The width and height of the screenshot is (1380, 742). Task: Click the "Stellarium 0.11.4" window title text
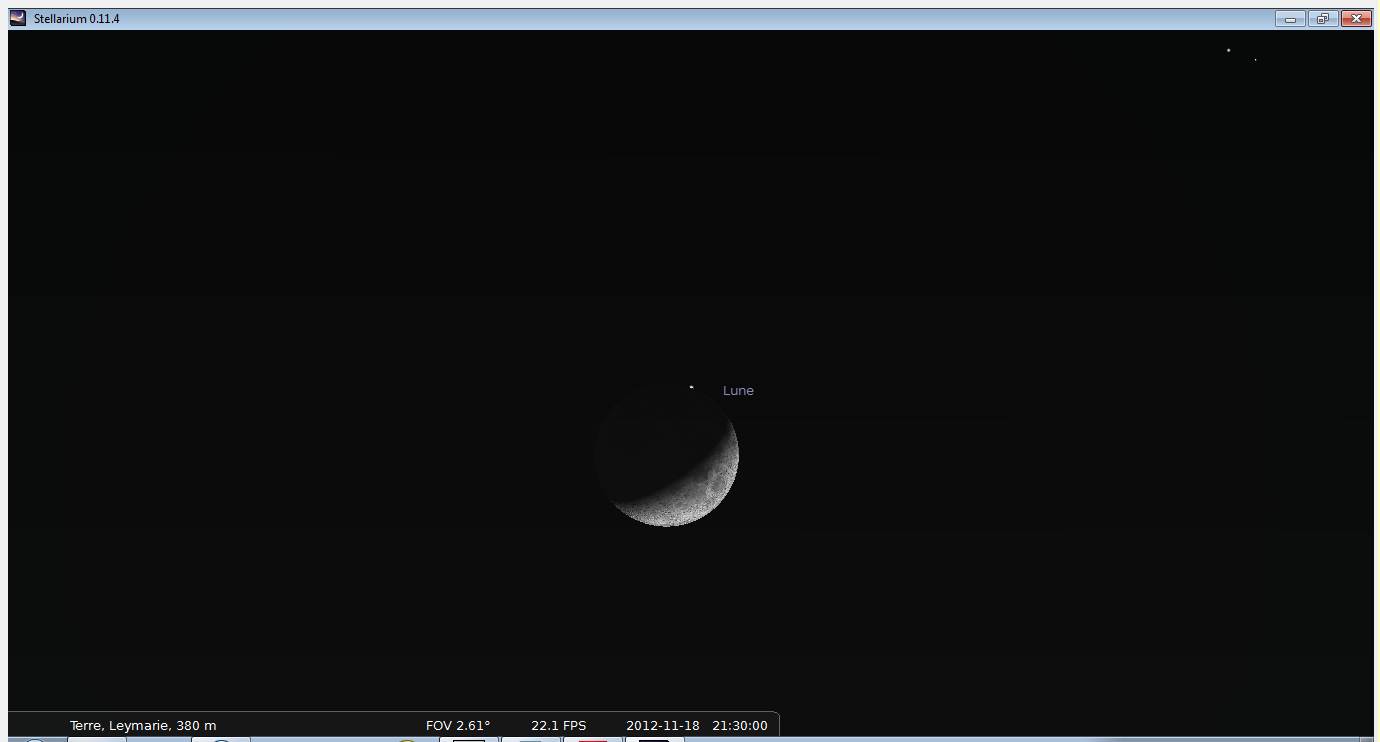[x=77, y=19]
